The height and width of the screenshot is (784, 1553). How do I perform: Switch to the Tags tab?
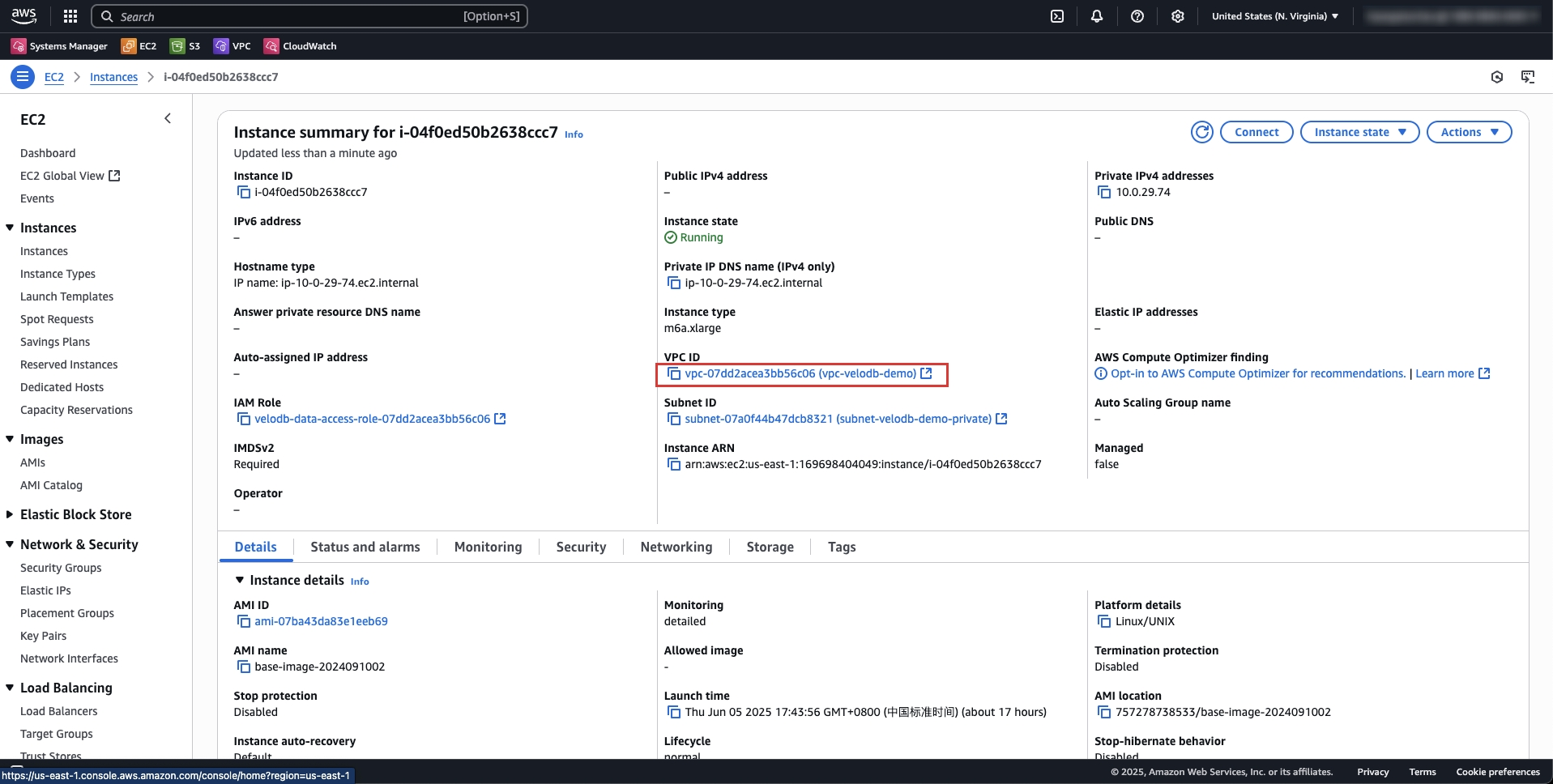[842, 547]
